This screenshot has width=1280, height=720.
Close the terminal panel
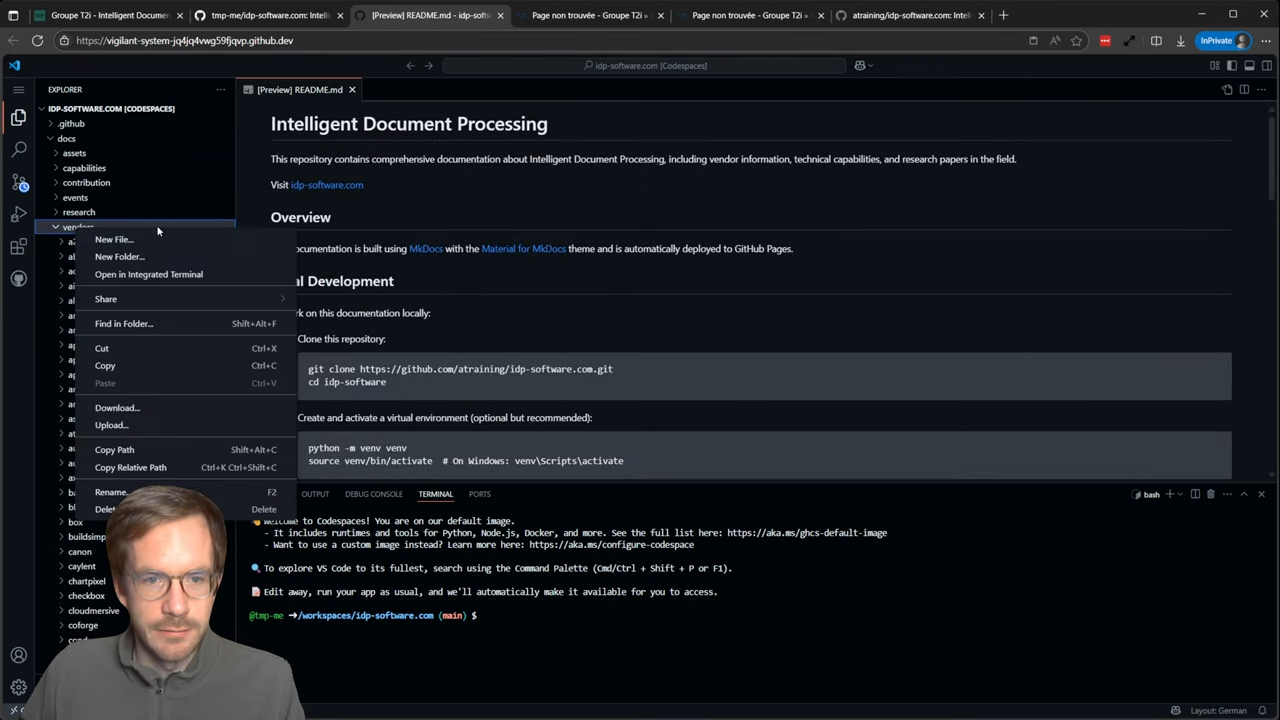click(1261, 494)
